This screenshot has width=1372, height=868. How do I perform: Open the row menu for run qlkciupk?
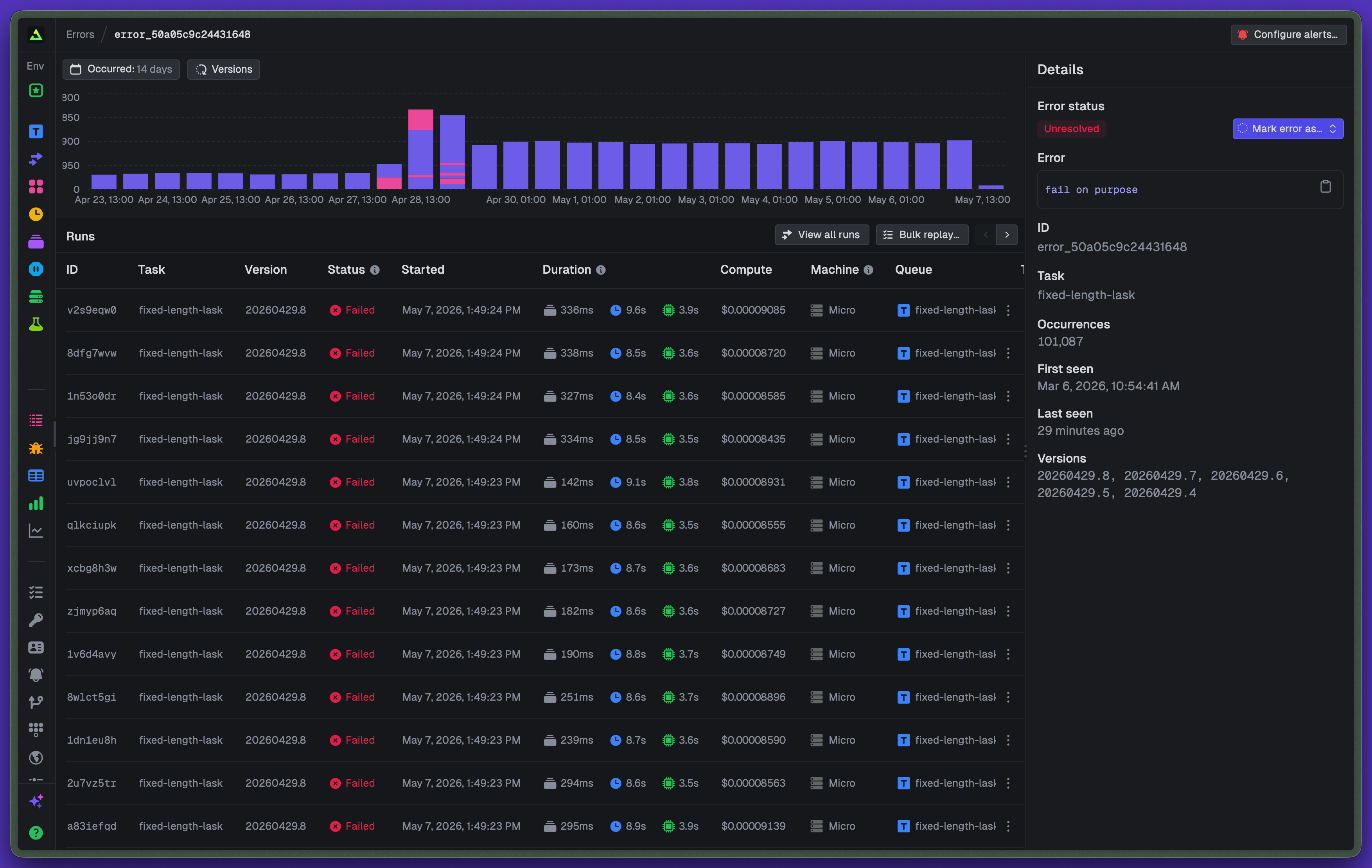point(1008,525)
